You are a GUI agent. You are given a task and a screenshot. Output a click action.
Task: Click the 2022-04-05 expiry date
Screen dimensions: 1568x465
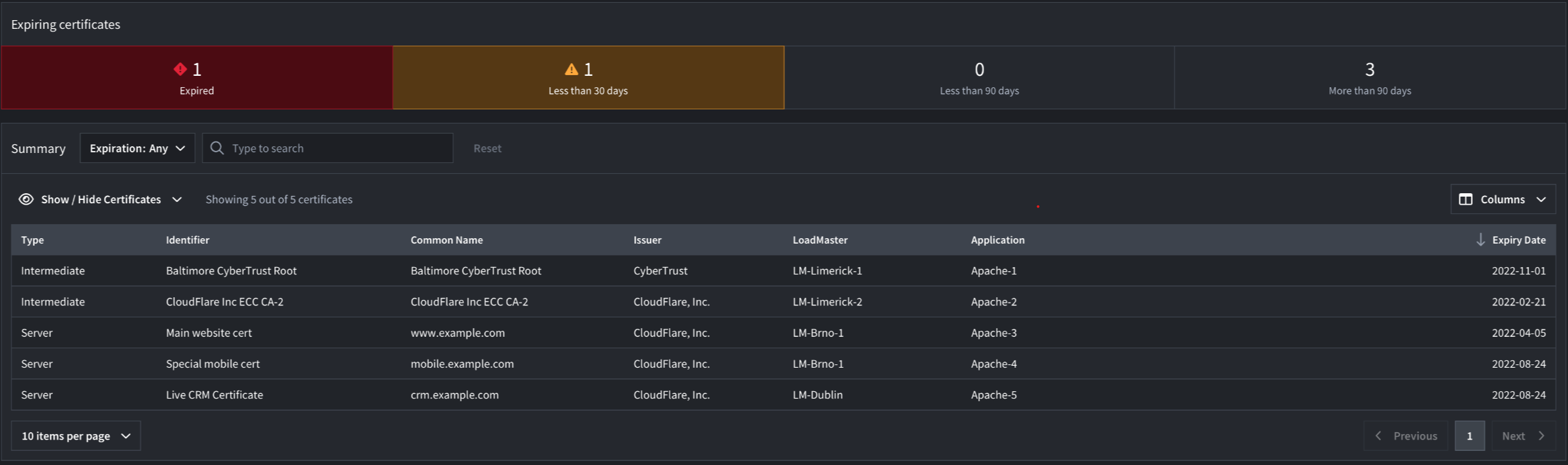1518,333
